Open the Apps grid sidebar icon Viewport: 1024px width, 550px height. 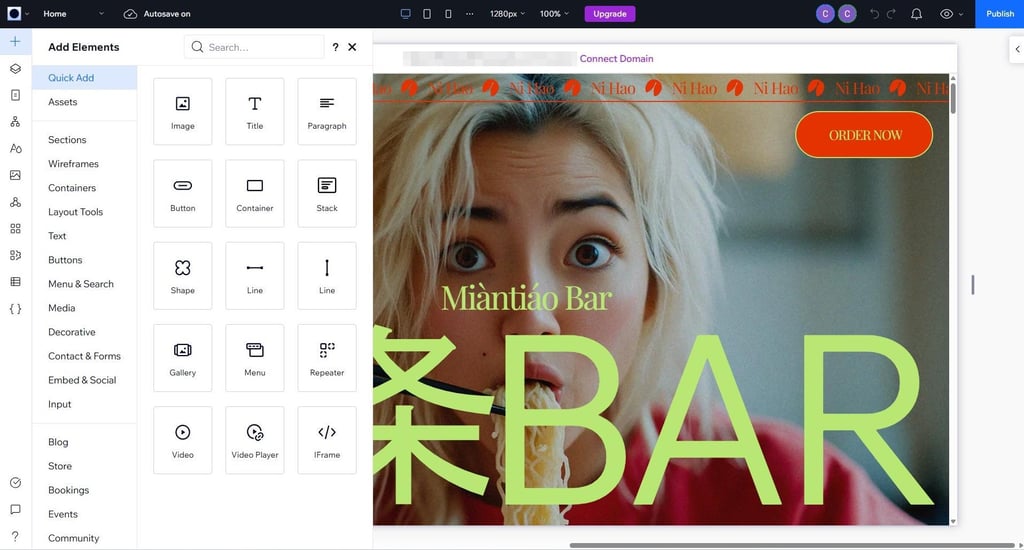tap(16, 229)
